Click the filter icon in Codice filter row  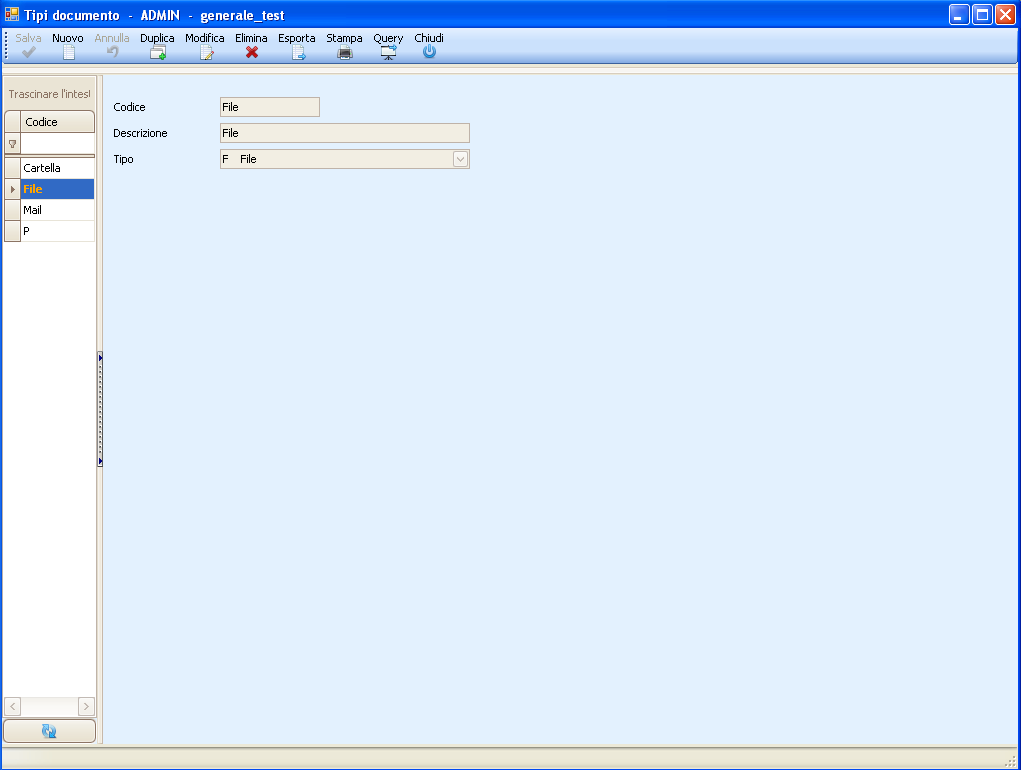tap(12, 144)
